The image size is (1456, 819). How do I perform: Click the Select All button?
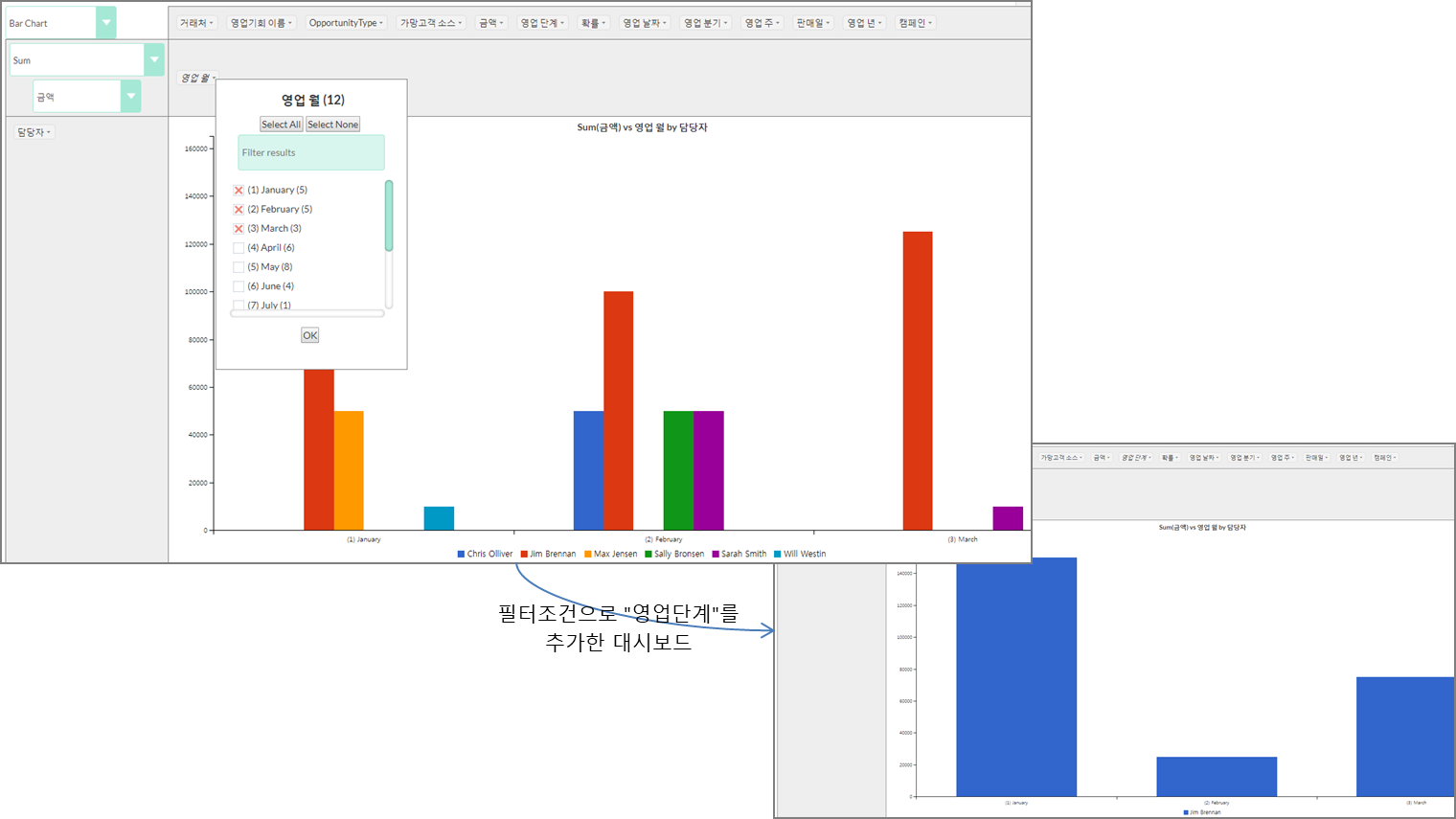[x=281, y=125]
